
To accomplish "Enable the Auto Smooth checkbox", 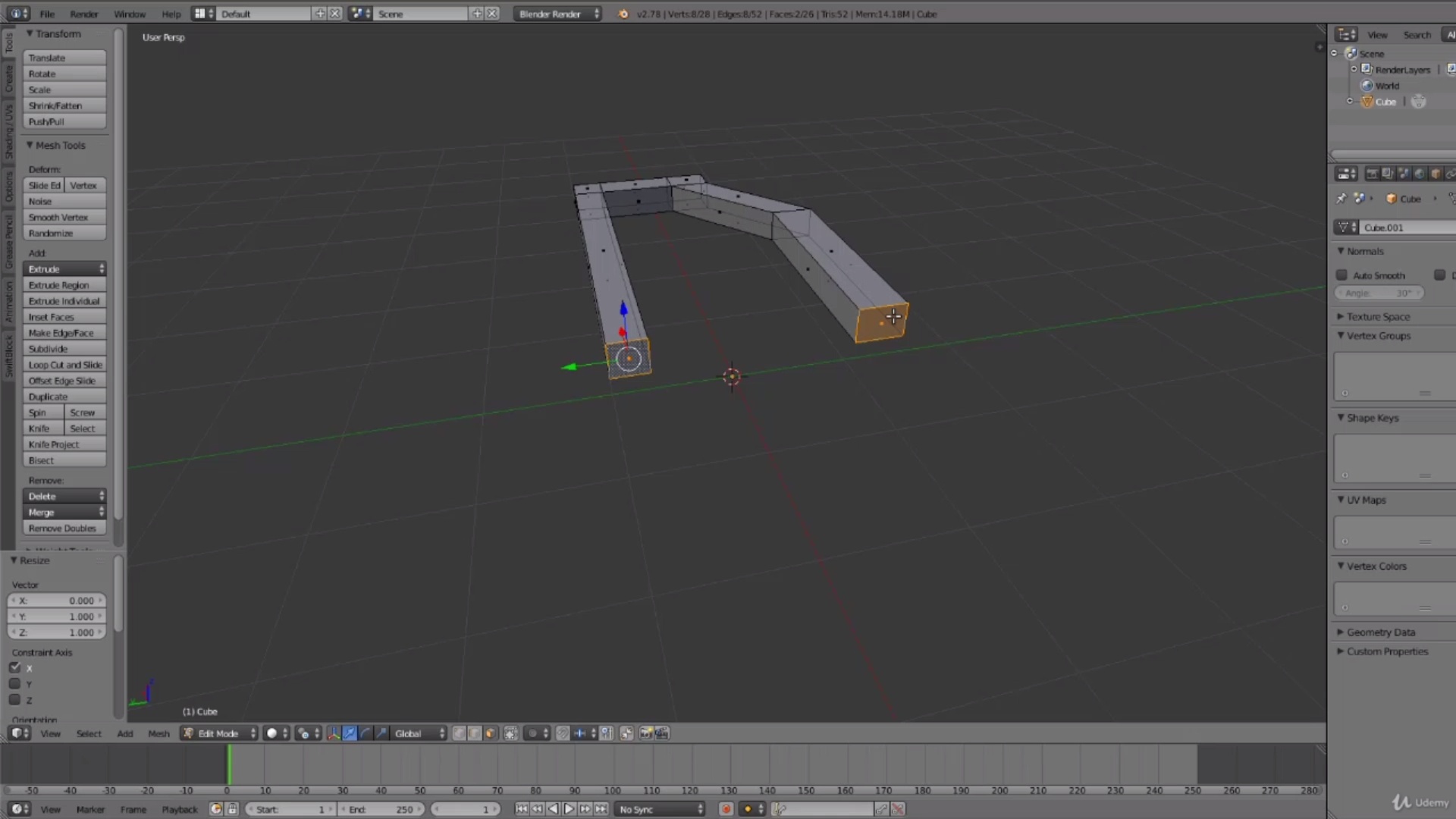I will pyautogui.click(x=1341, y=275).
